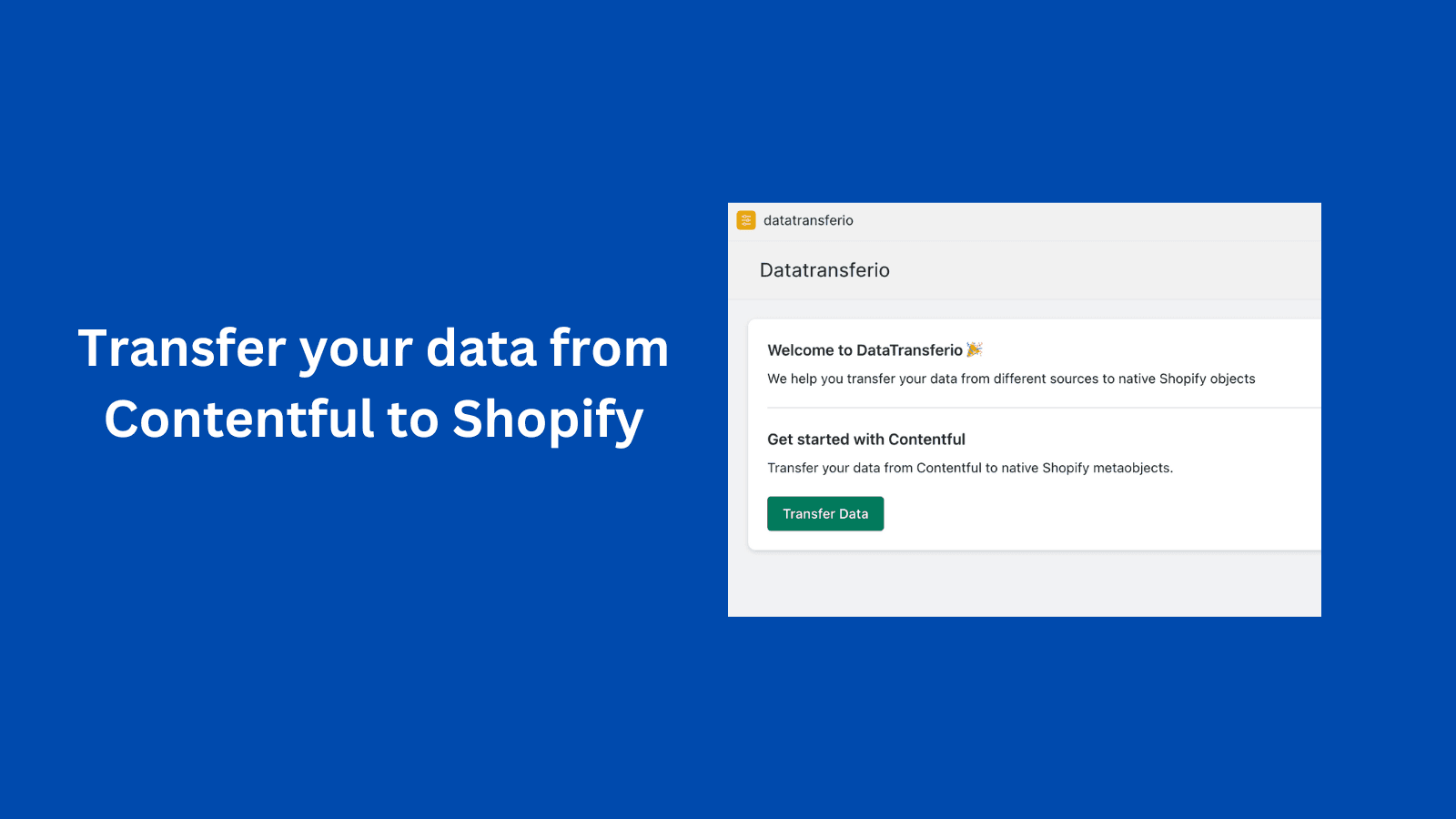Select the Datatransferio page title

coord(824,269)
